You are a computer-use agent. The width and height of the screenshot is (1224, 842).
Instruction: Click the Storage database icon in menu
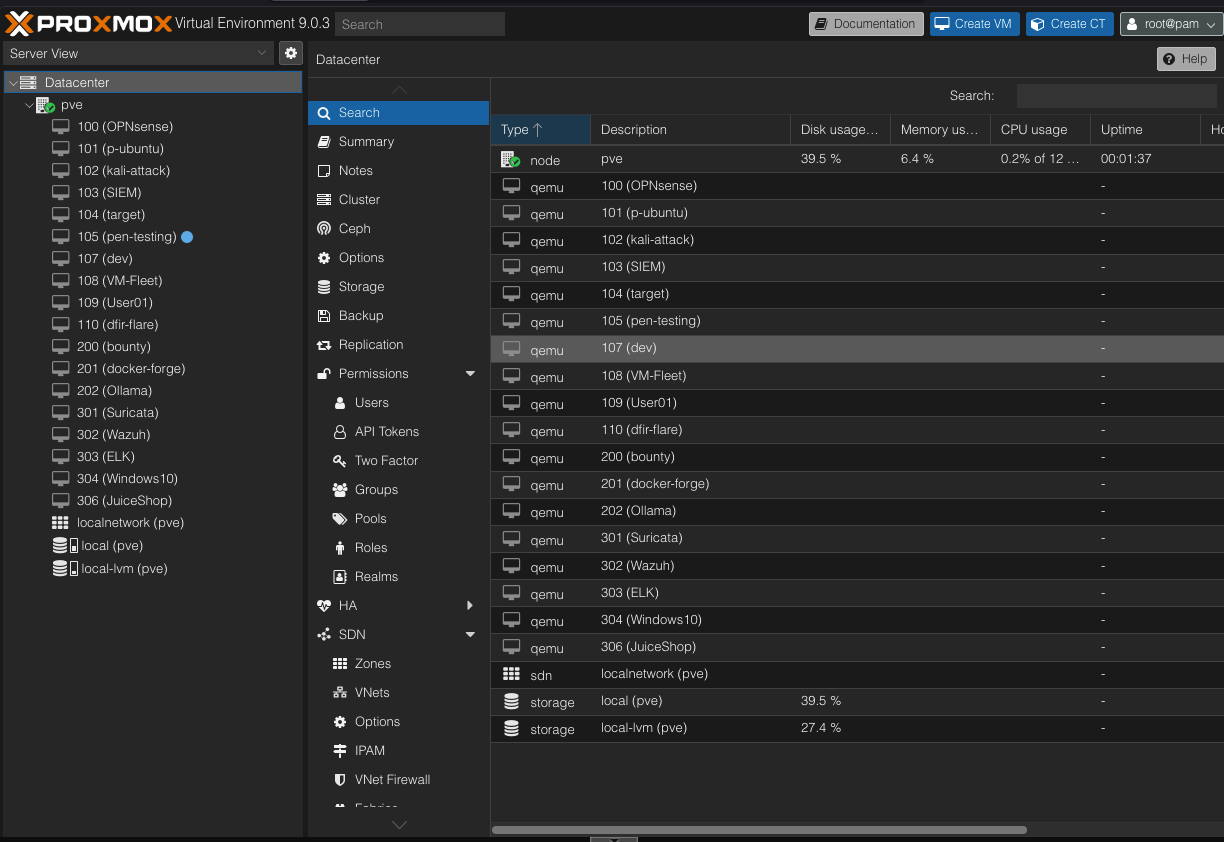pyautogui.click(x=324, y=287)
